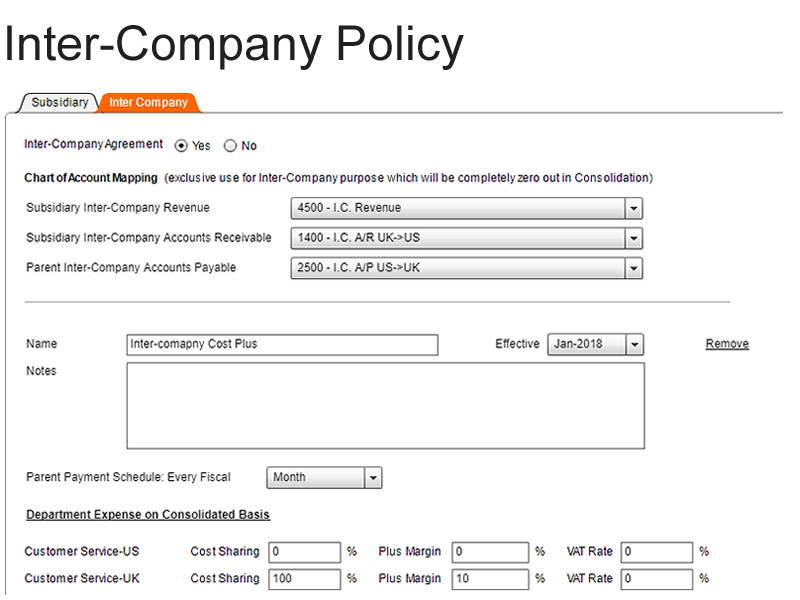Click the 4500 - I.C. Revenue combo box
Screen dimensions: 800x600
pyautogui.click(x=458, y=209)
